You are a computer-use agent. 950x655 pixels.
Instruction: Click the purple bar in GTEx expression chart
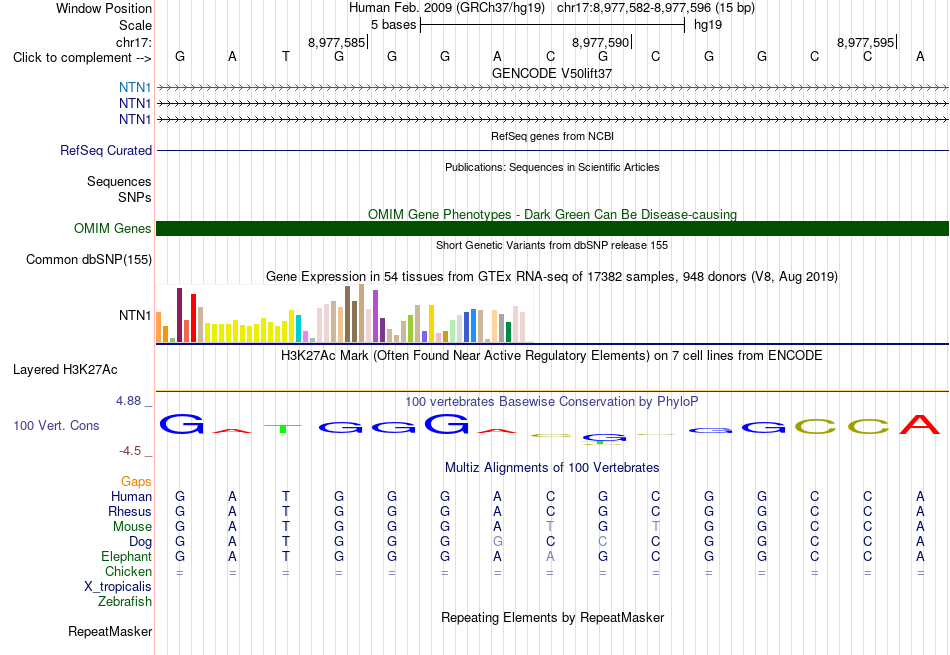[x=376, y=316]
